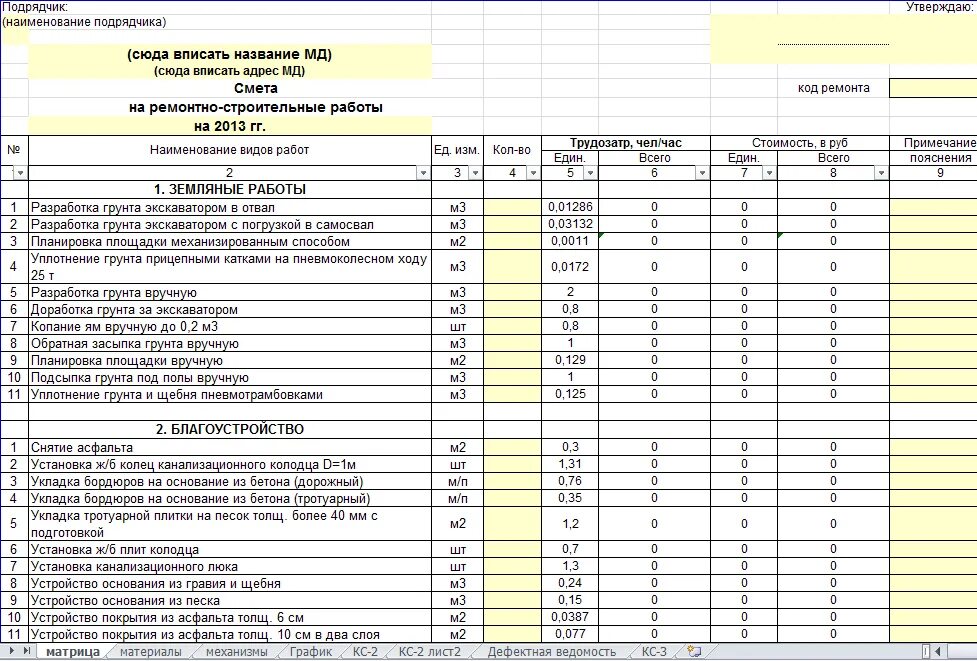Open filter dropdown for column 6 labor total

click(x=702, y=173)
